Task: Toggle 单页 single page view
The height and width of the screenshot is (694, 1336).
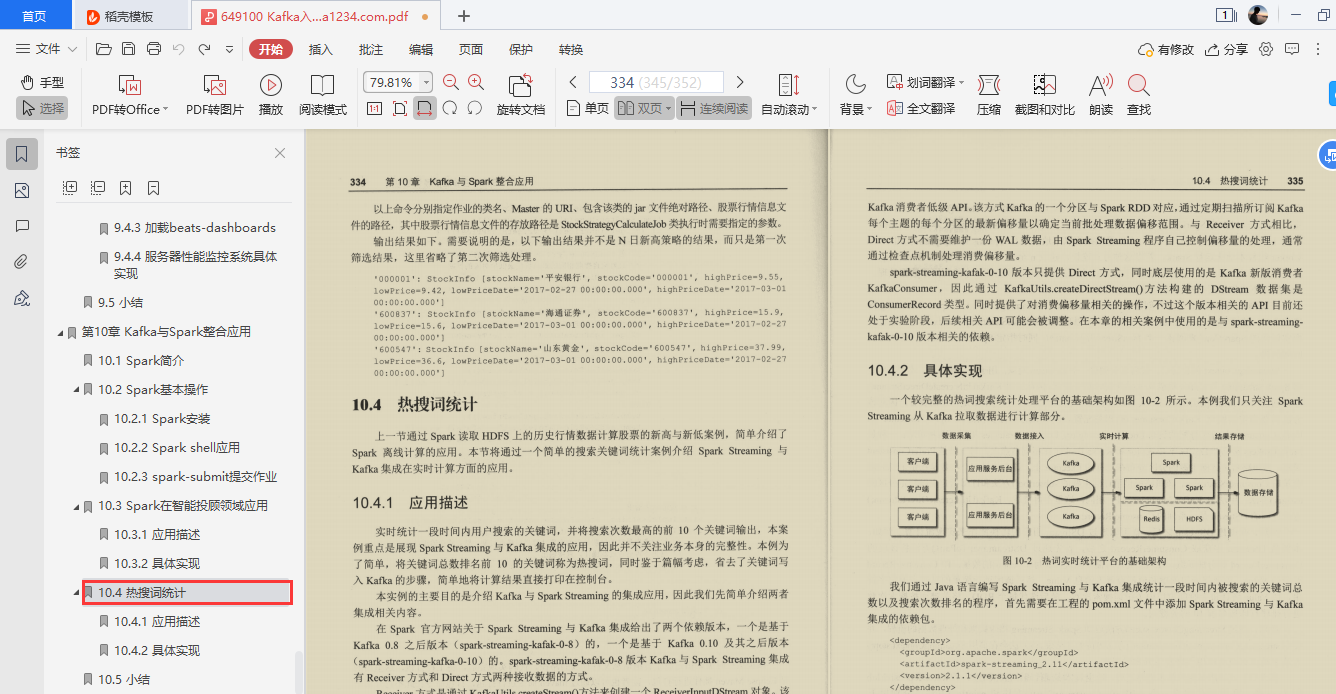Action: tap(586, 108)
